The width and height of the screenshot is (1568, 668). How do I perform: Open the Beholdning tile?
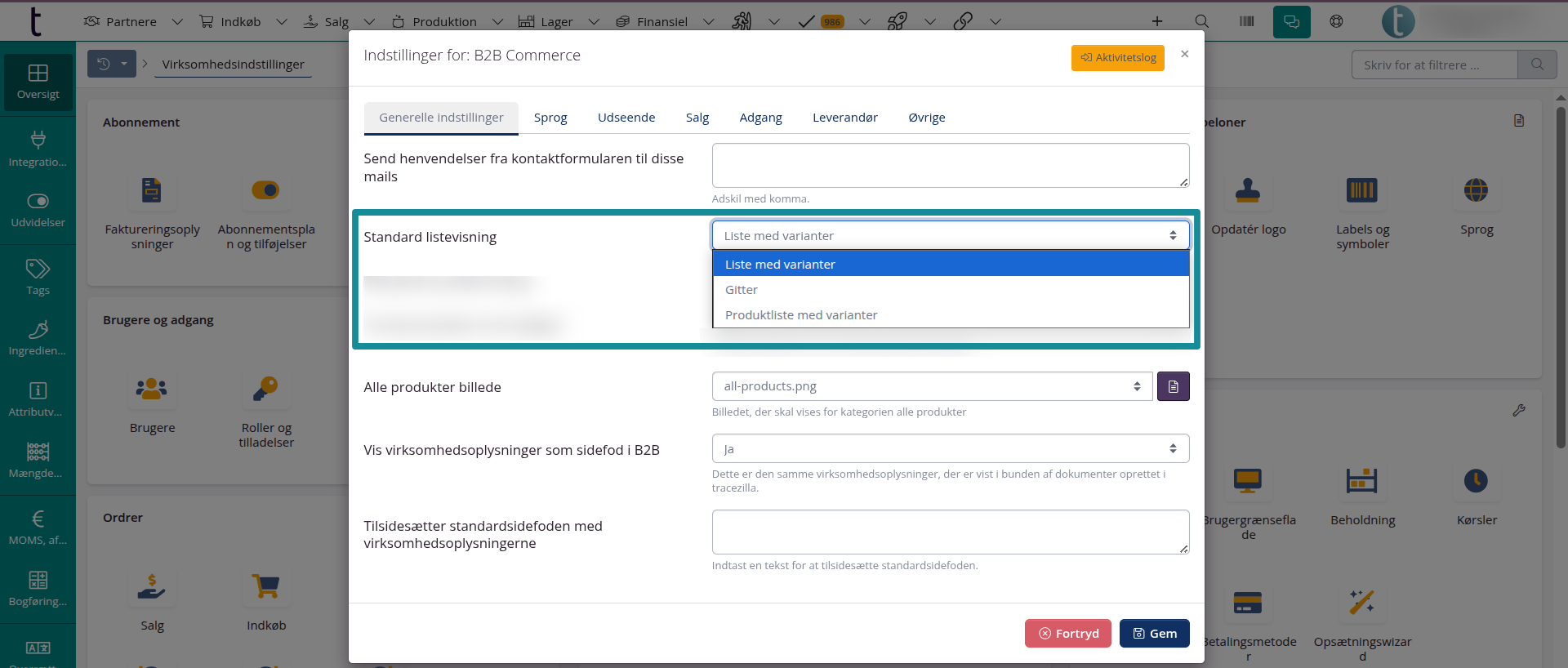pos(1362,497)
